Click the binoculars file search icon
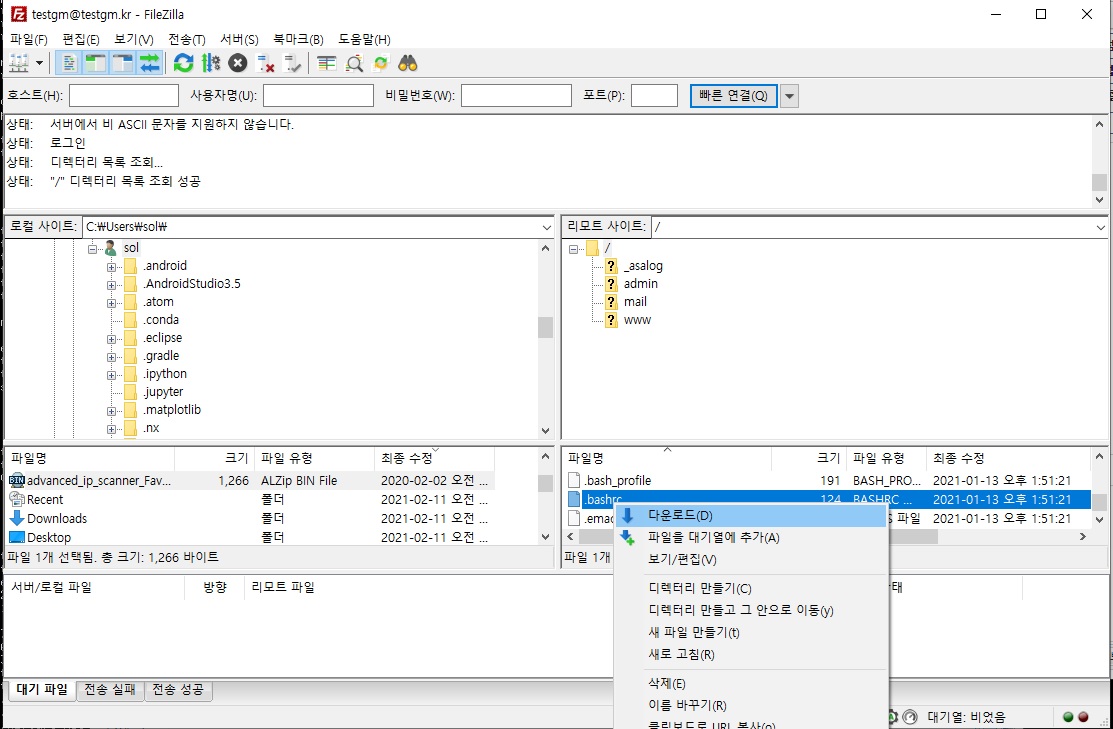The width and height of the screenshot is (1113, 729). click(x=407, y=63)
